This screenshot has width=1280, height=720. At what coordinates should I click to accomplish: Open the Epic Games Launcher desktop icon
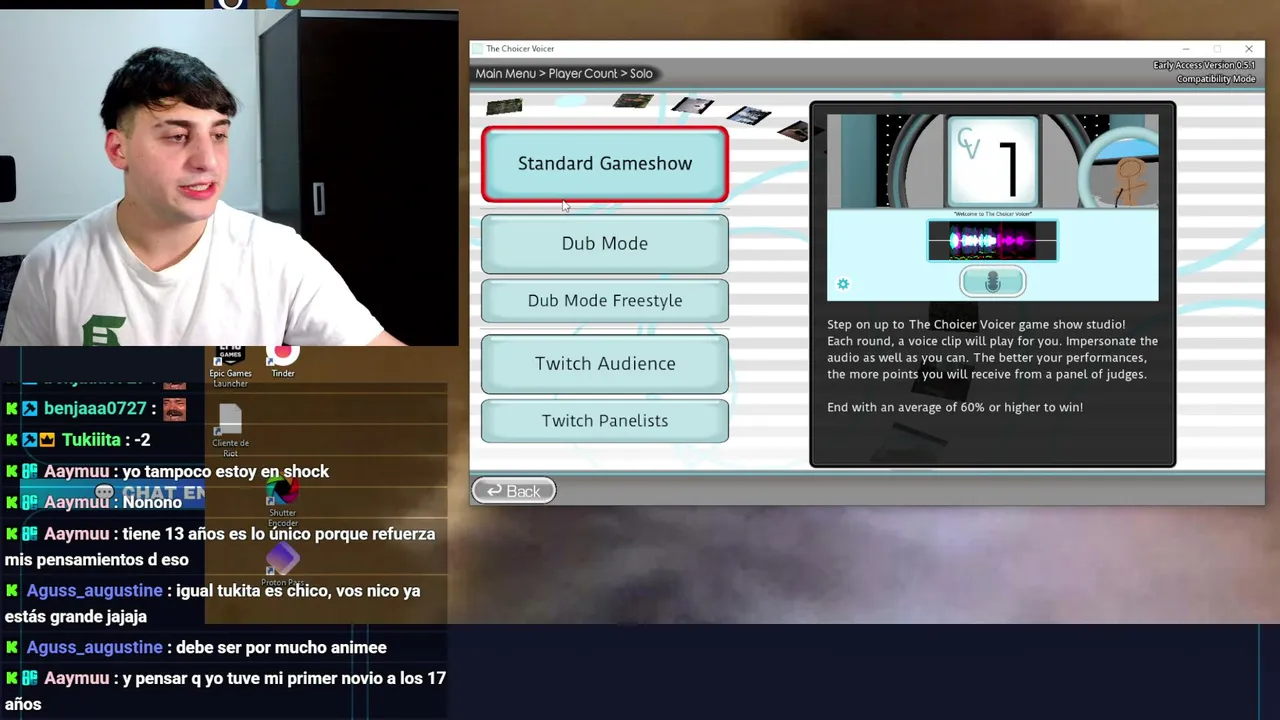pyautogui.click(x=230, y=366)
